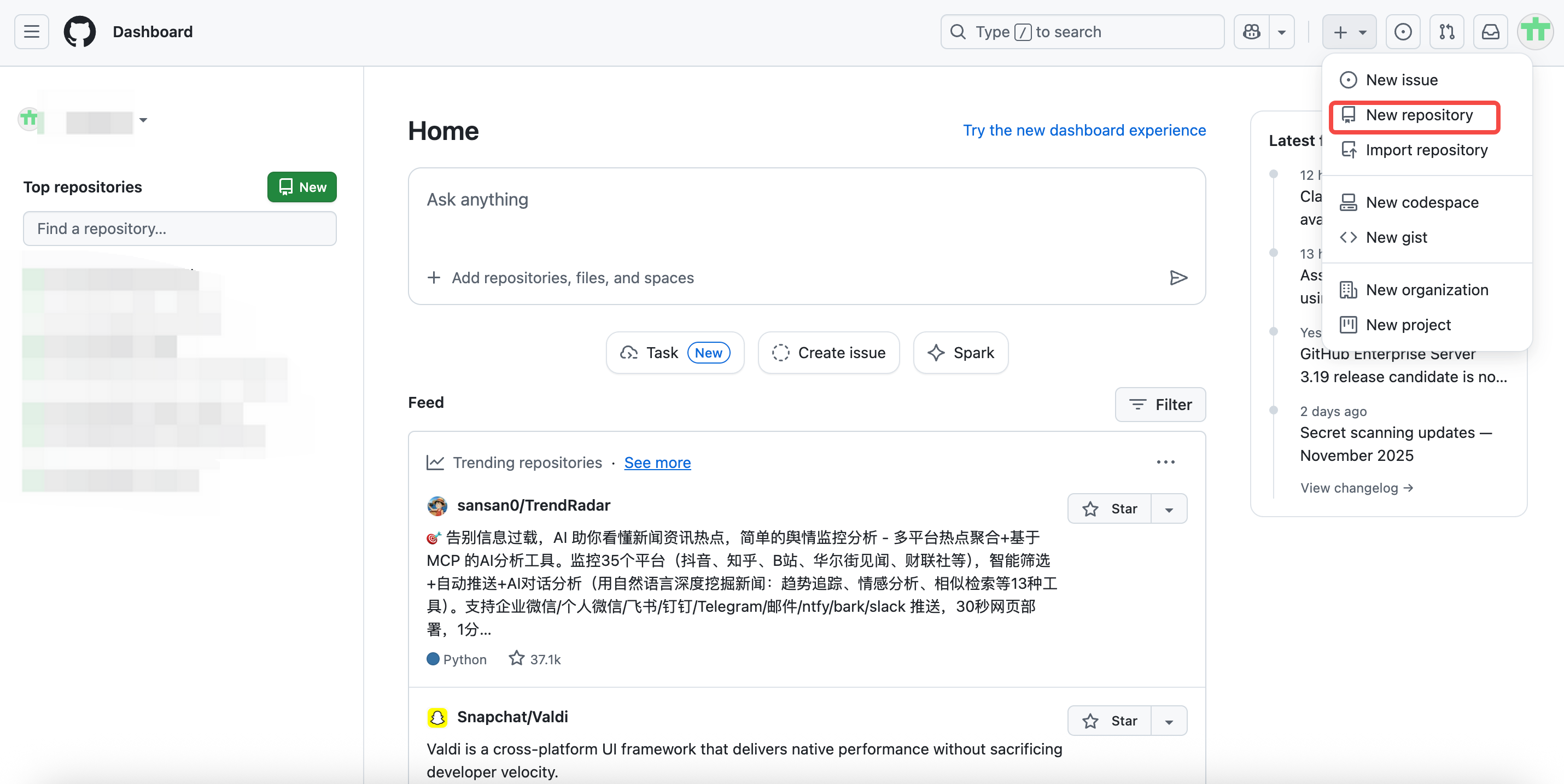Image resolution: width=1564 pixels, height=784 pixels.
Task: Open Secret scanning updates November 2025
Action: (1396, 444)
